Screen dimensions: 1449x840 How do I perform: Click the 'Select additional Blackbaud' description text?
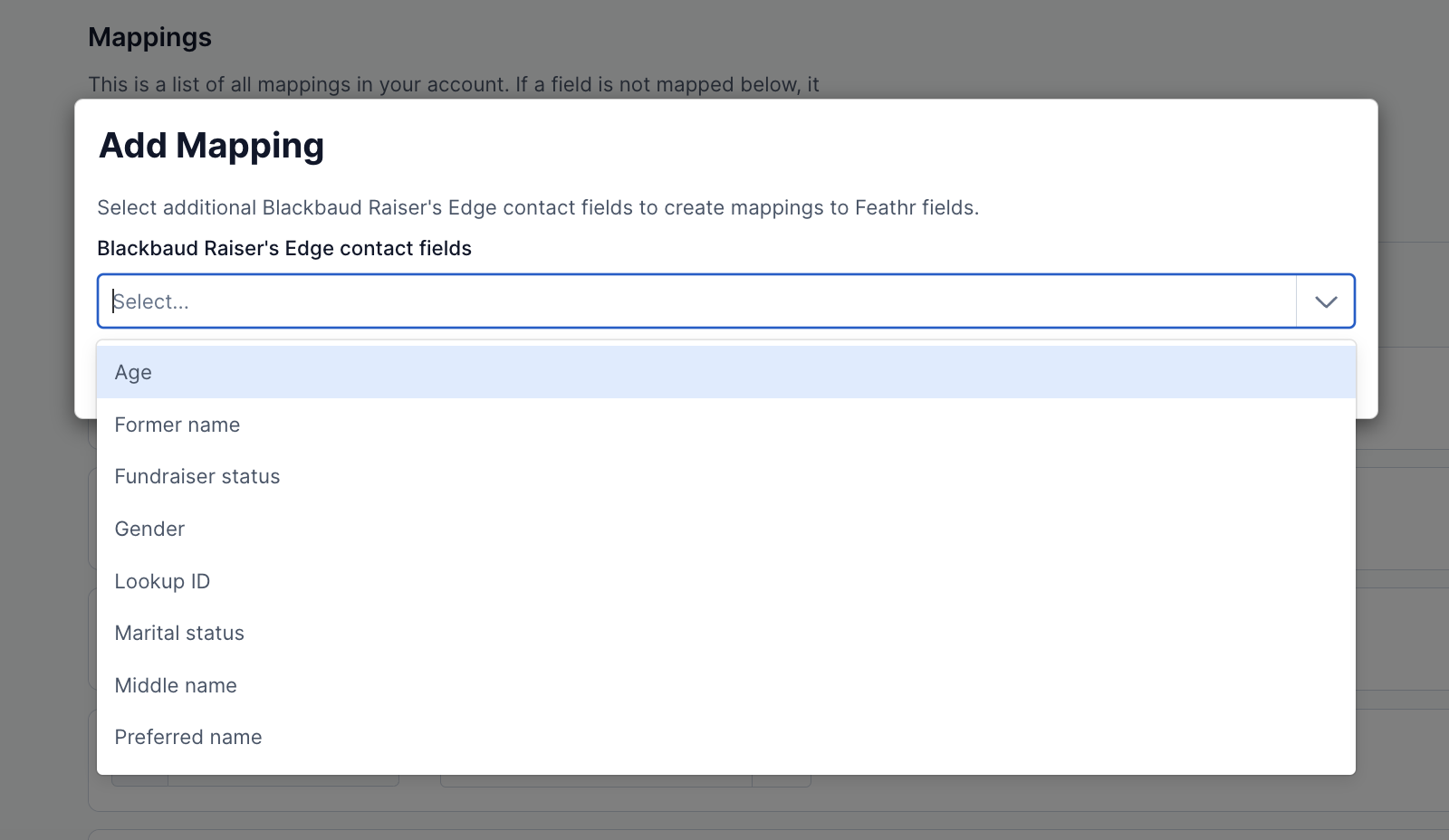538,207
